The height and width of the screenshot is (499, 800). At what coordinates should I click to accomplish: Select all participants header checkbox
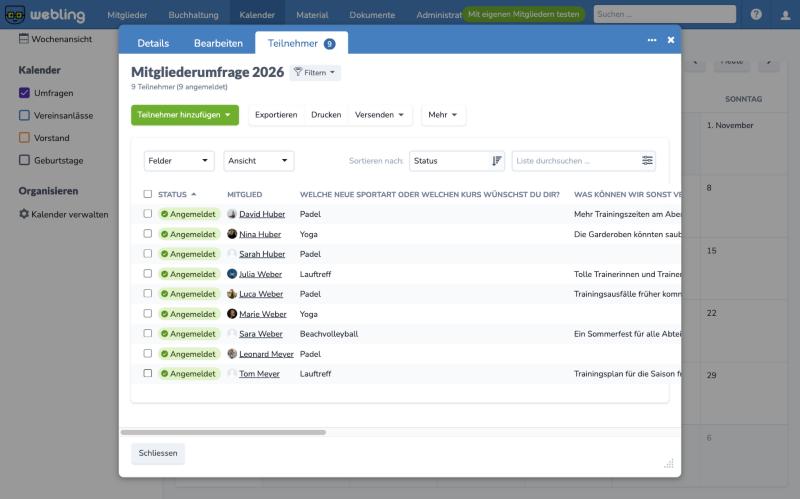147,194
